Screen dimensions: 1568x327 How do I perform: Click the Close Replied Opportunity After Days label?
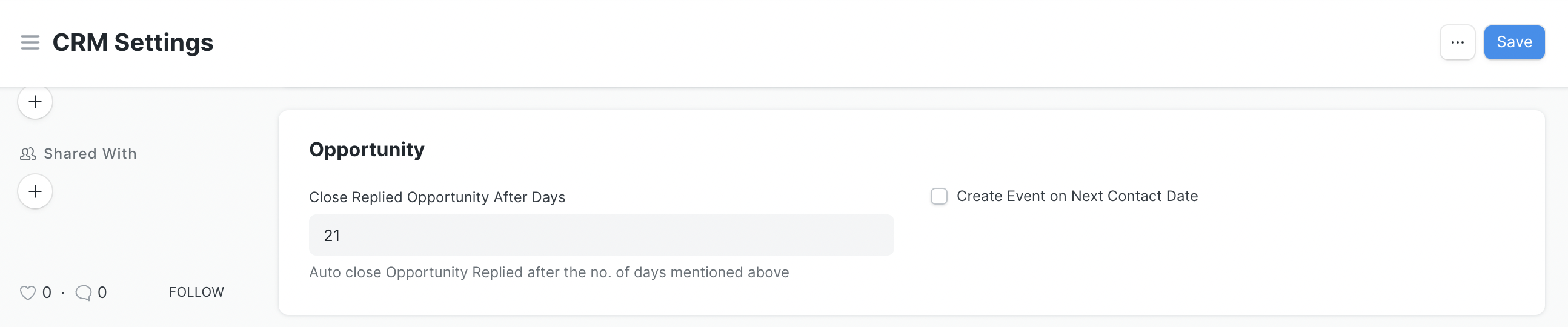(437, 197)
